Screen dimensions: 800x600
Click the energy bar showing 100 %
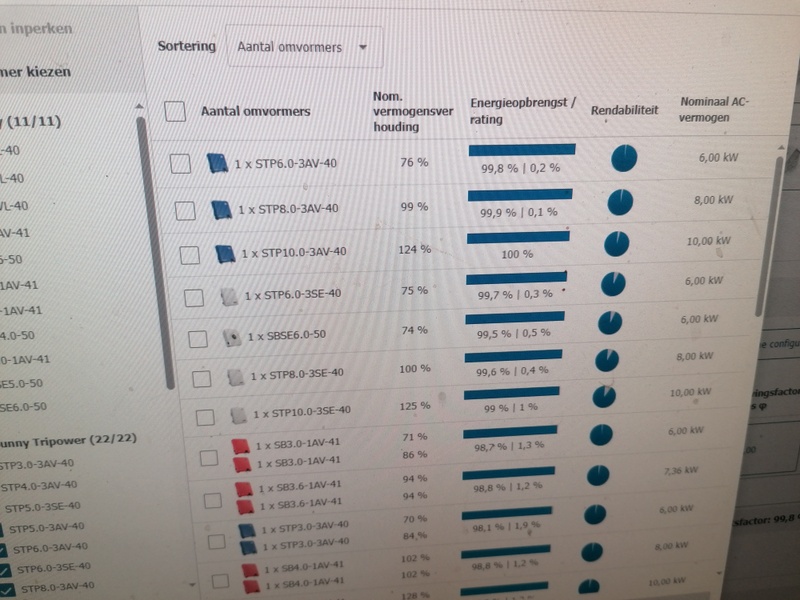point(518,237)
